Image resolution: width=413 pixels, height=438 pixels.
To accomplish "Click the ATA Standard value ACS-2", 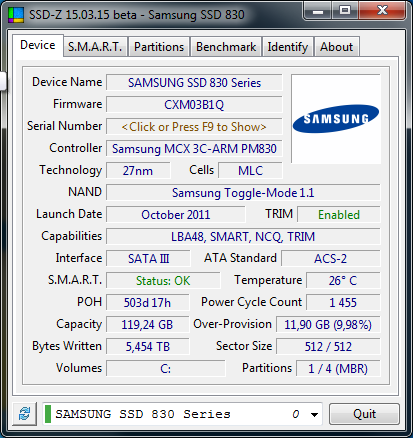I will (x=331, y=259).
